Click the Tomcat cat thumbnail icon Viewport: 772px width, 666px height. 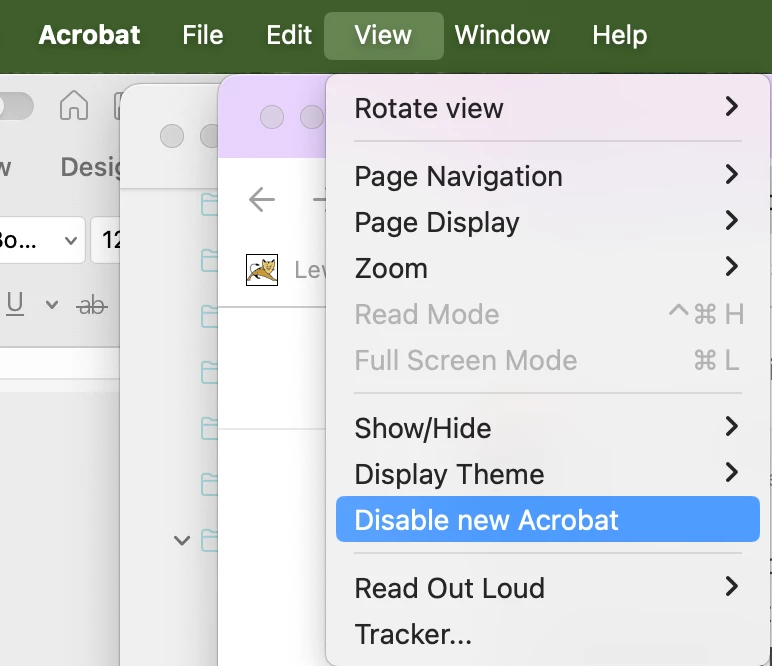tap(262, 270)
